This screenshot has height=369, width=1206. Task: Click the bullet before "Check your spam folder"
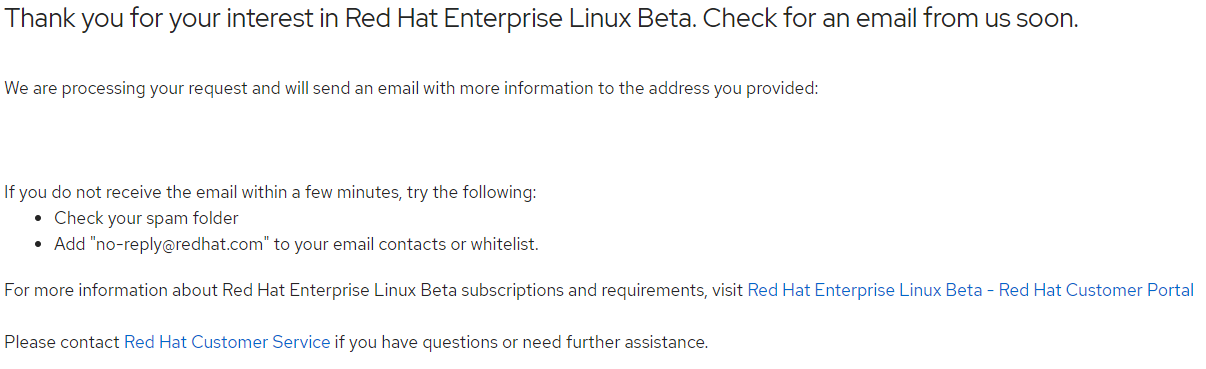point(38,218)
